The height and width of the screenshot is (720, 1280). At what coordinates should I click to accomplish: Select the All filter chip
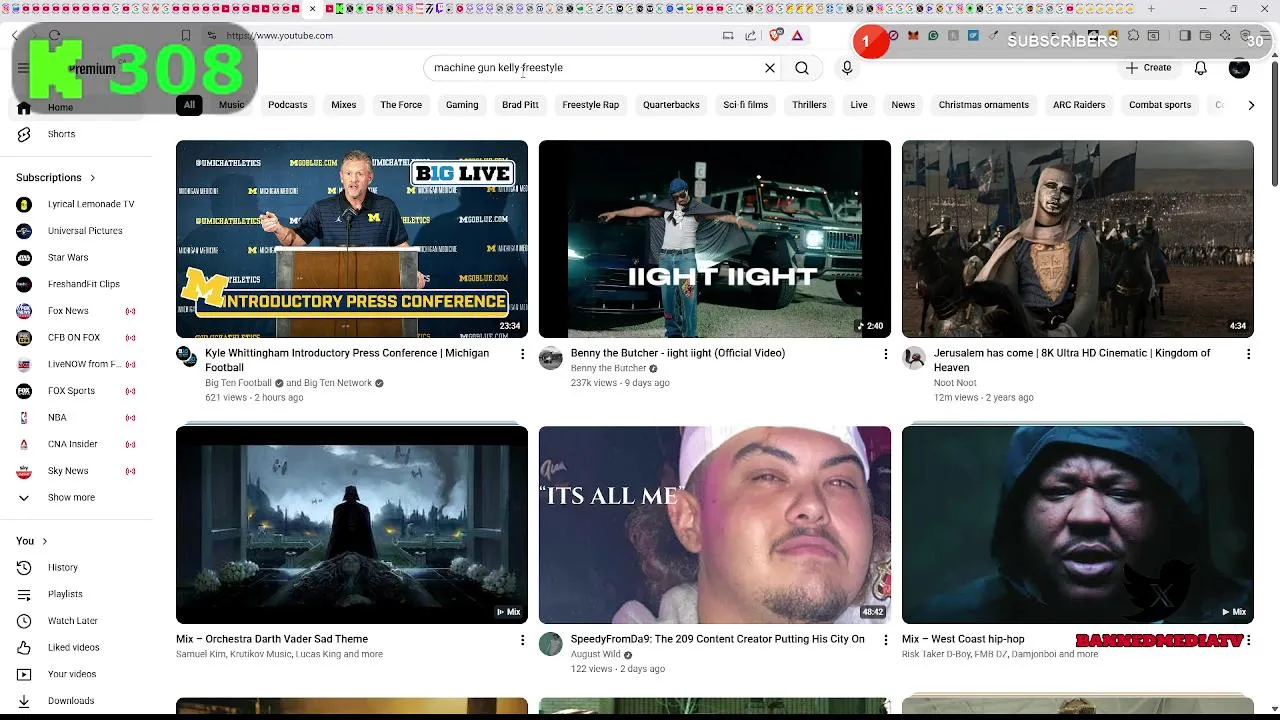[189, 105]
